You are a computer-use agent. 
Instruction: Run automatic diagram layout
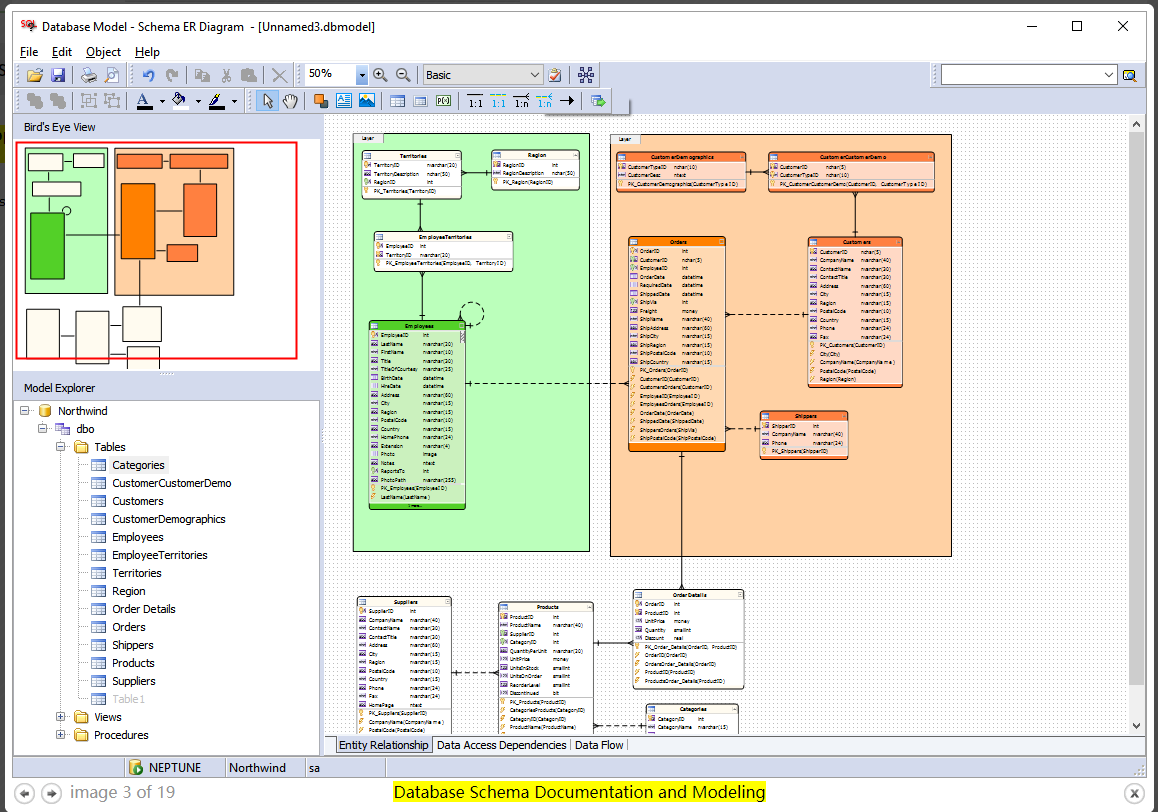[x=586, y=75]
